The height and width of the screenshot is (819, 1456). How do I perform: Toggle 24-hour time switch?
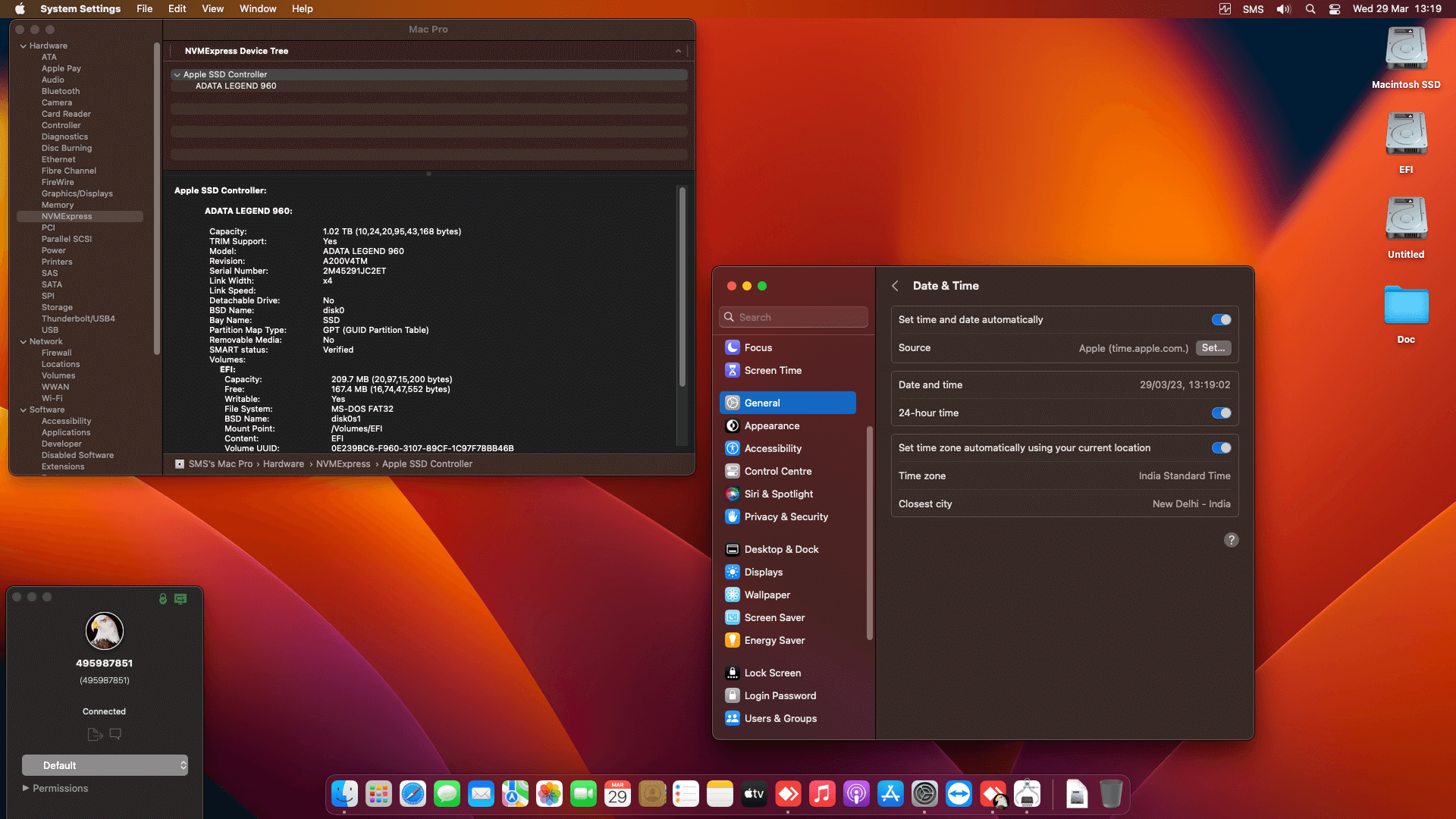click(1221, 413)
